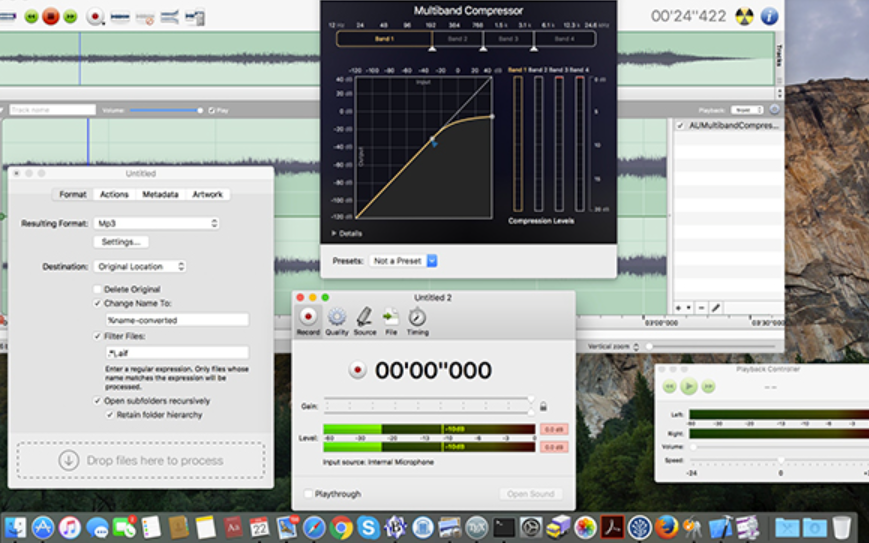Click the record button in main editor toolbar
This screenshot has height=543, width=869.
tap(95, 17)
